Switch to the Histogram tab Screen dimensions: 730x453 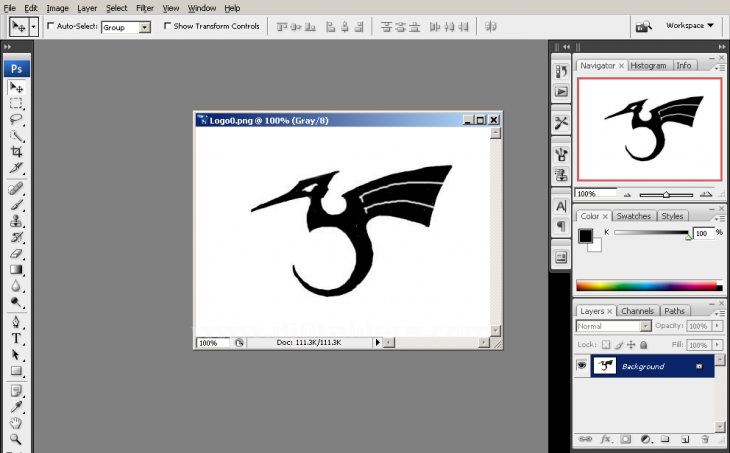click(648, 65)
